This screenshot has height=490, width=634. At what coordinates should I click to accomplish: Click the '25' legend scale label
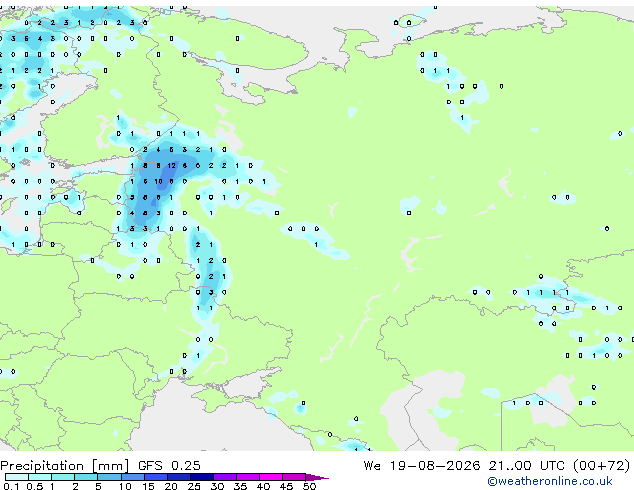(194, 486)
